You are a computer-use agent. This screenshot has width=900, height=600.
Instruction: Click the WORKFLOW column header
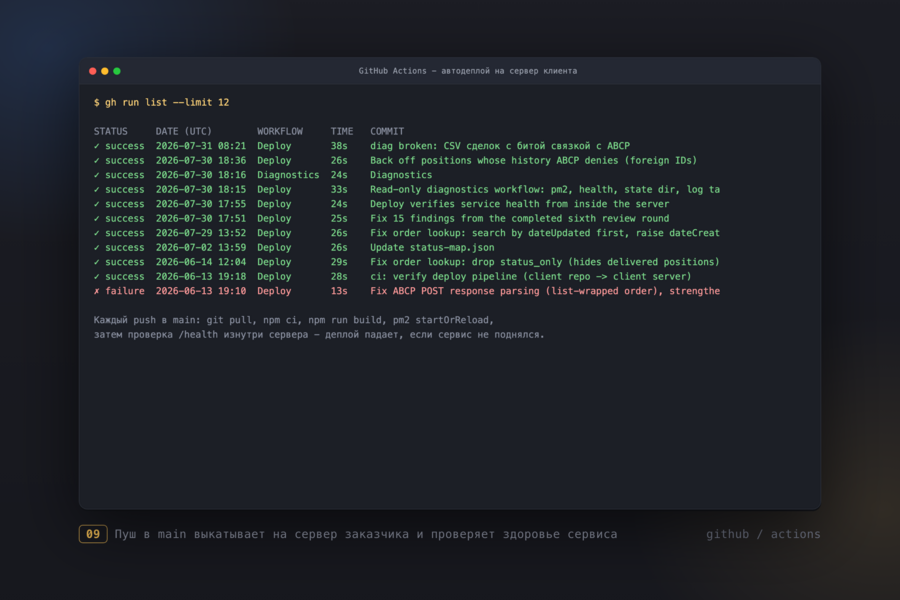(x=280, y=131)
